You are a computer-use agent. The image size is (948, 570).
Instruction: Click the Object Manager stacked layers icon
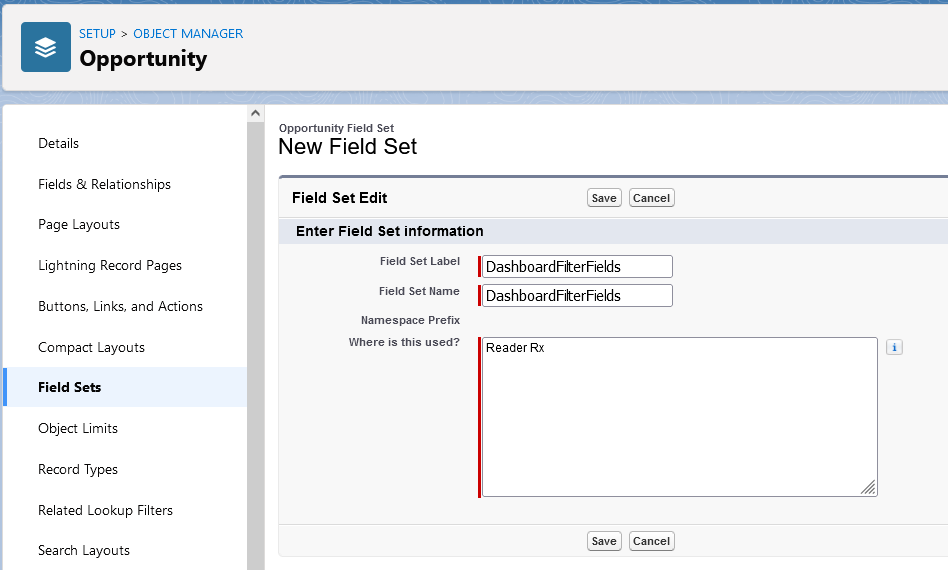[x=46, y=47]
